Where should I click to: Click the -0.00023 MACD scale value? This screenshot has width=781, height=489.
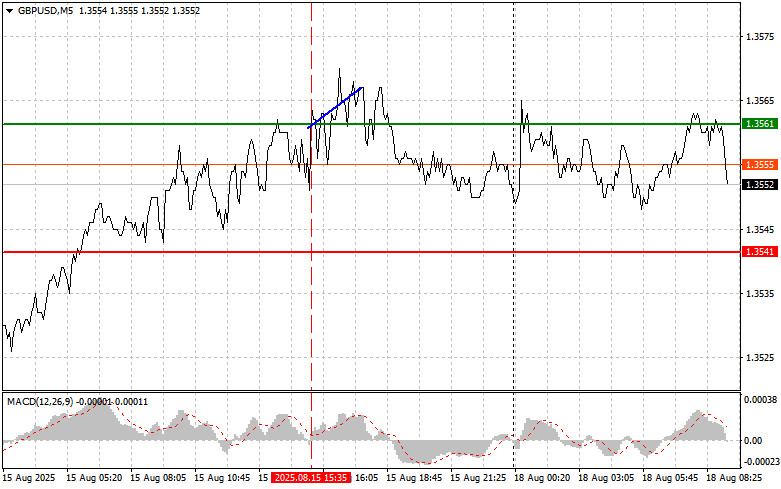click(760, 461)
